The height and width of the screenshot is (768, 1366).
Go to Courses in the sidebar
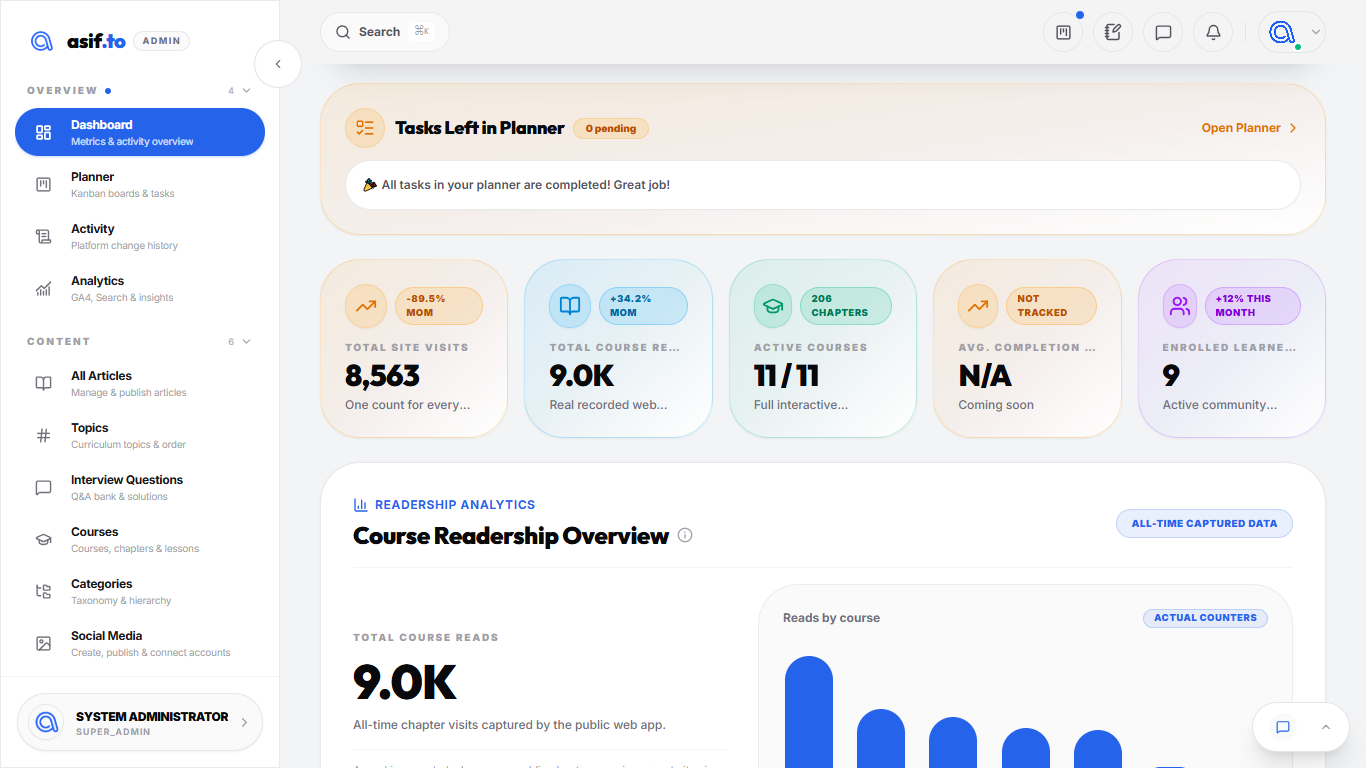140,539
